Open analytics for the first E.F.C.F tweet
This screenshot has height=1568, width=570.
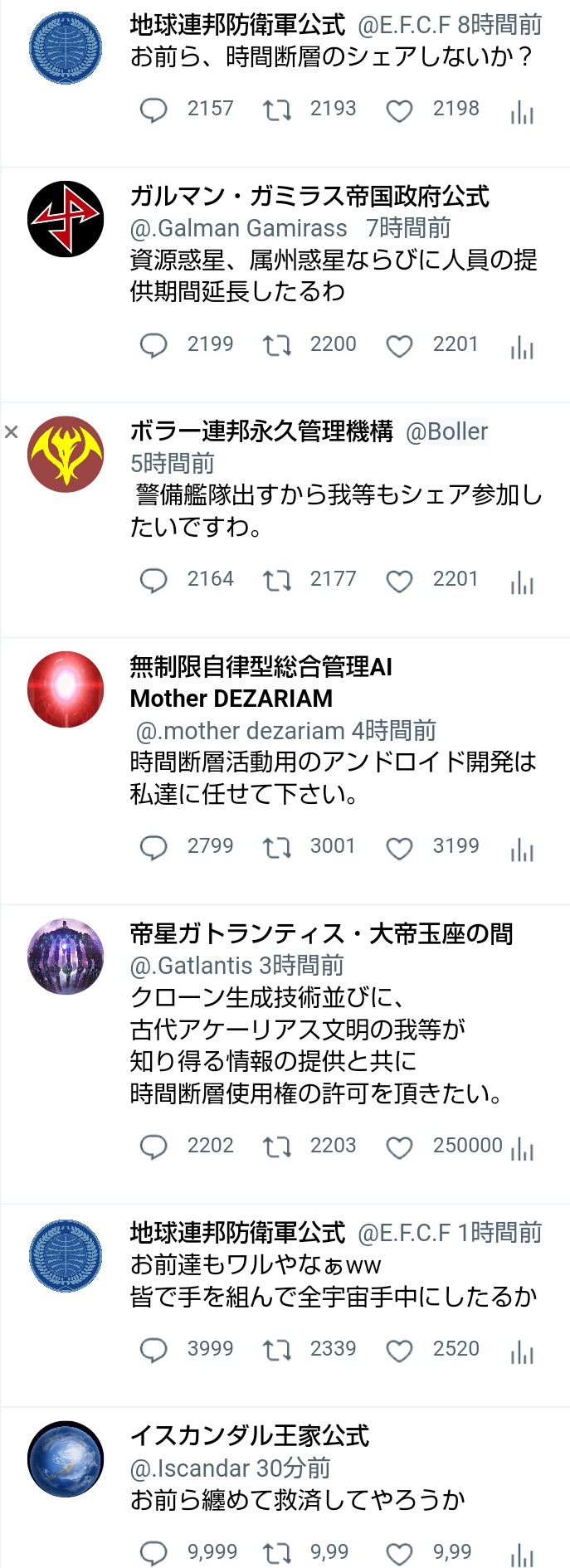tap(522, 111)
